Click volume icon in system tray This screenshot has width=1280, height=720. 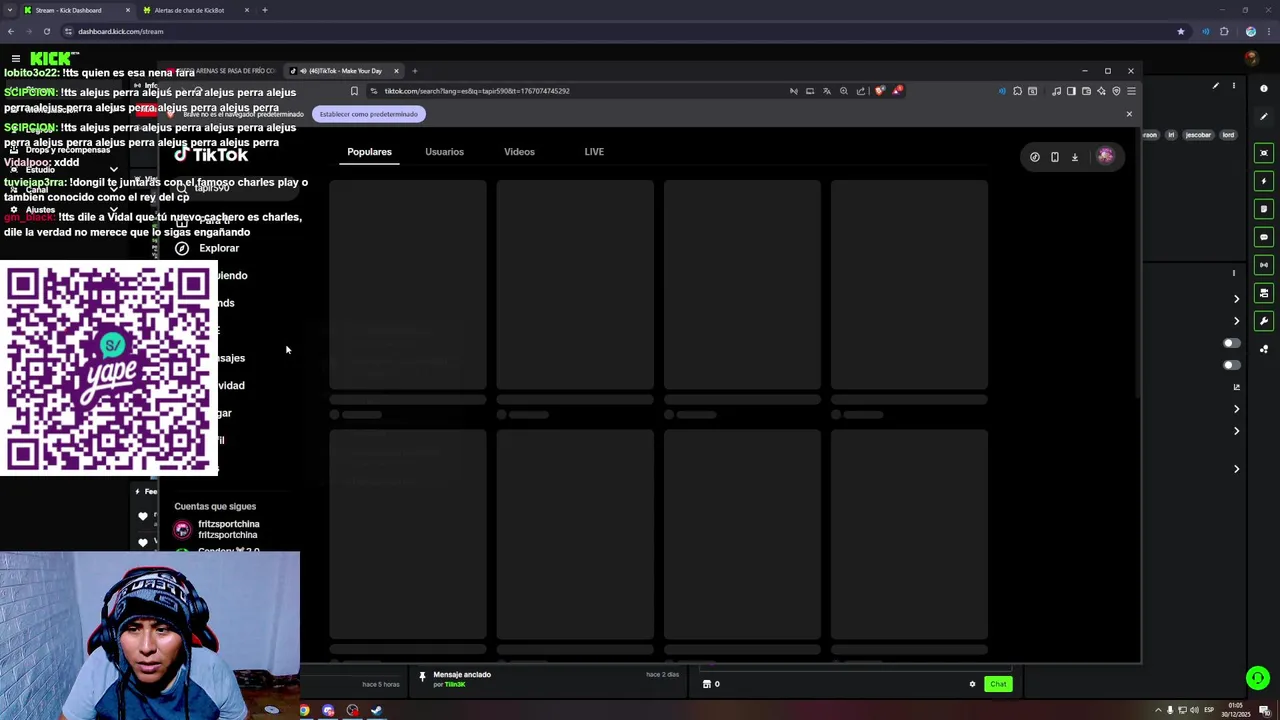(x=1194, y=711)
